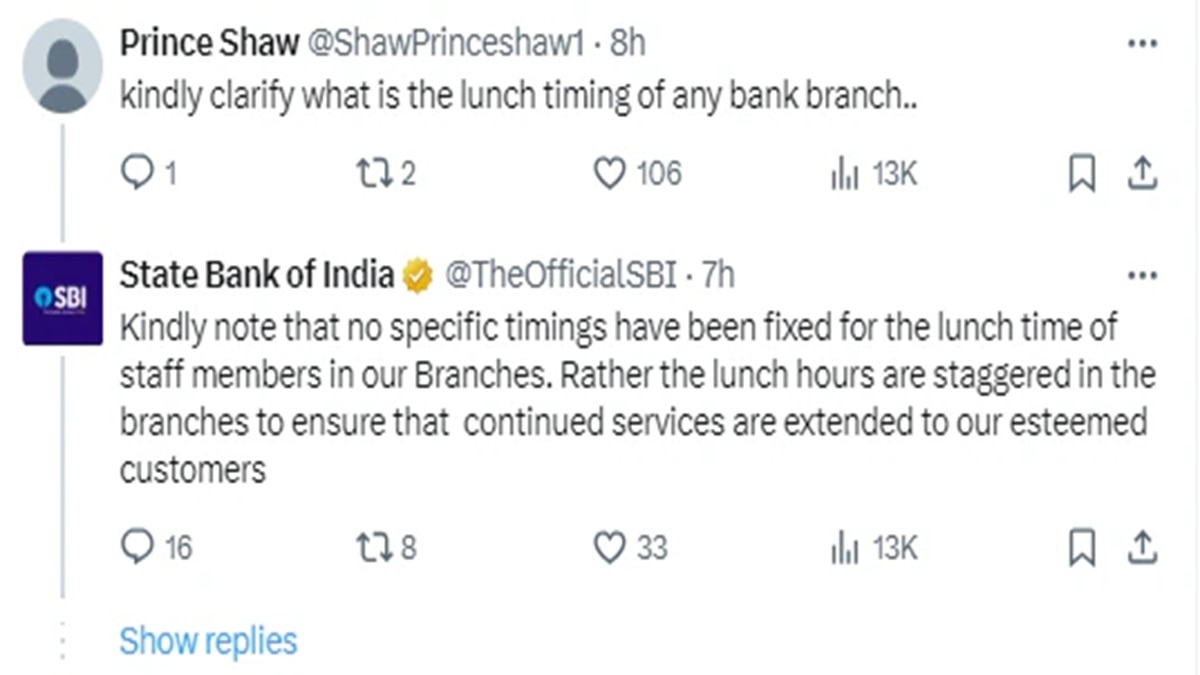Click the SBI logo profile picture

pos(62,298)
